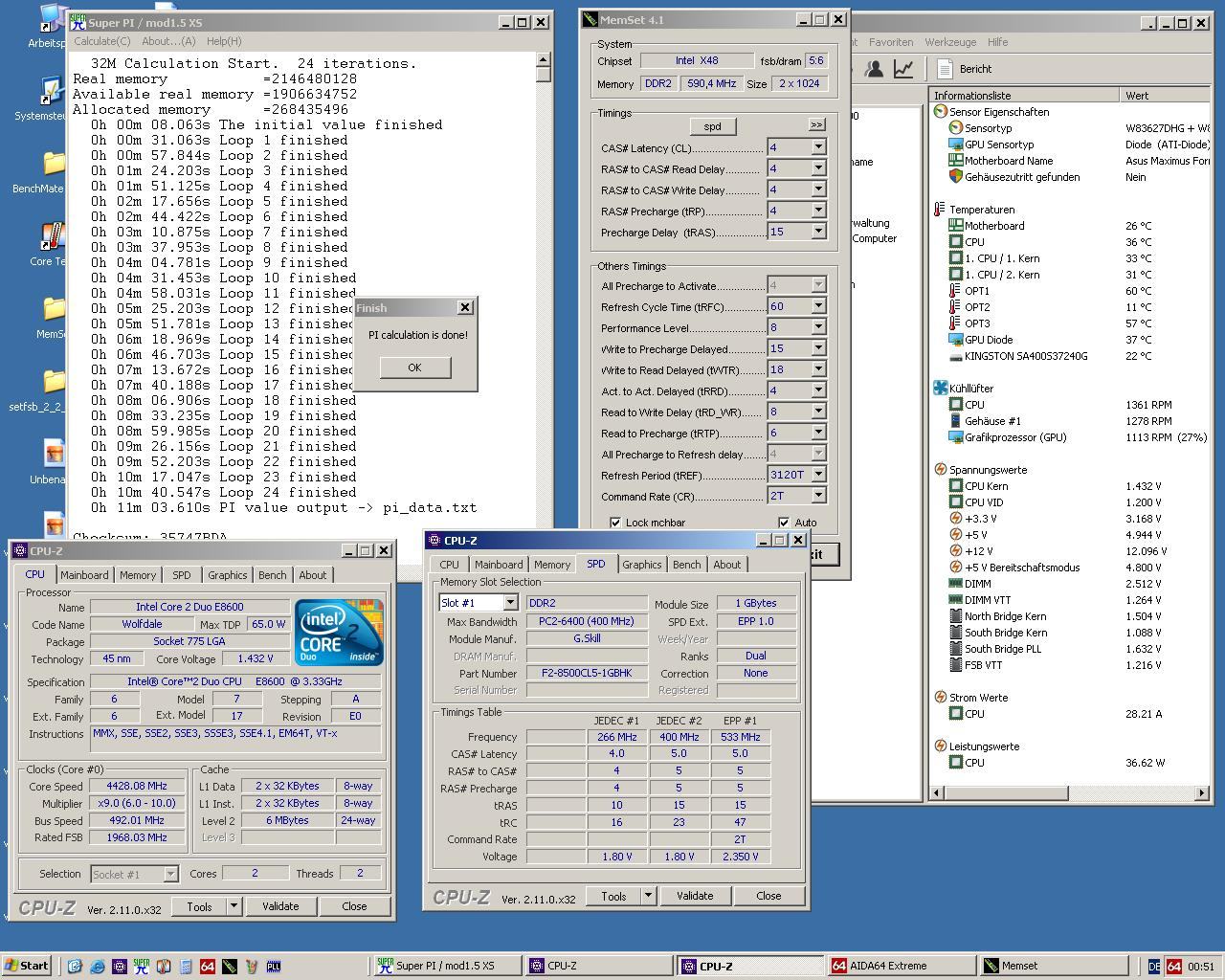
Task: Select Sensor Eigenschaften gauge icon
Action: click(x=941, y=112)
